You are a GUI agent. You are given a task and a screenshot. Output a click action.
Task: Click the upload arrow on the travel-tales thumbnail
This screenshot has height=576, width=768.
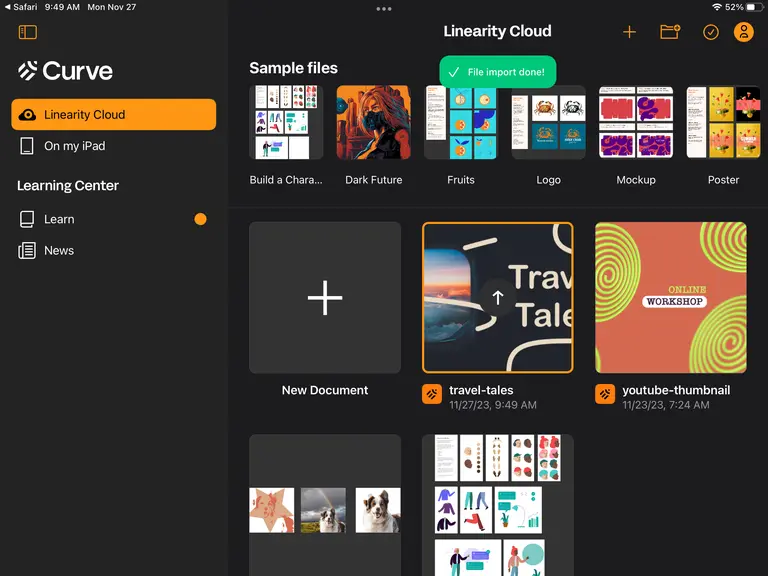coord(498,297)
